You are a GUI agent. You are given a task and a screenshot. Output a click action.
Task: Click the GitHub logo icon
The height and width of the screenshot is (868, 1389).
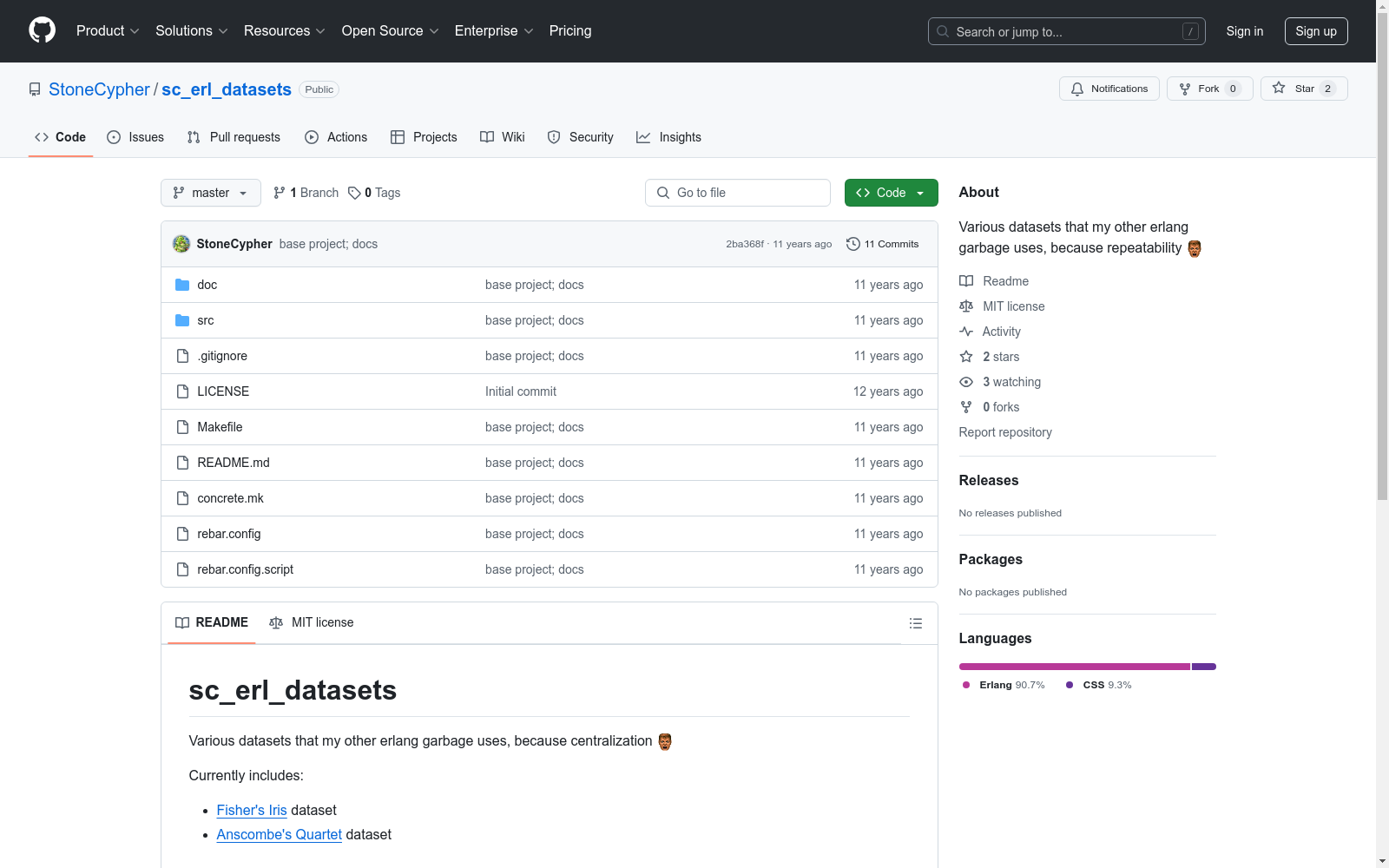point(42,30)
